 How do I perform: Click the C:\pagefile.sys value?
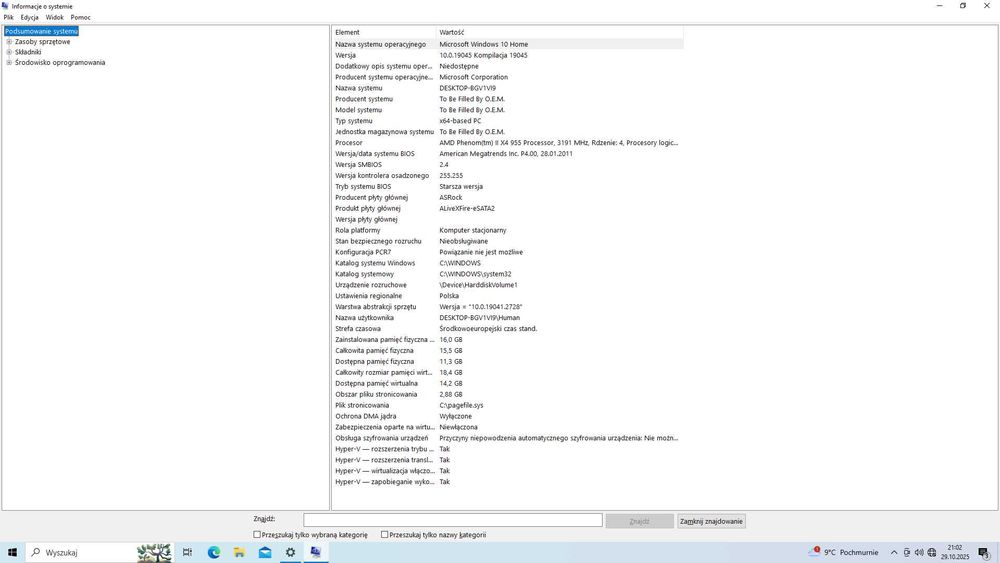[x=461, y=406]
